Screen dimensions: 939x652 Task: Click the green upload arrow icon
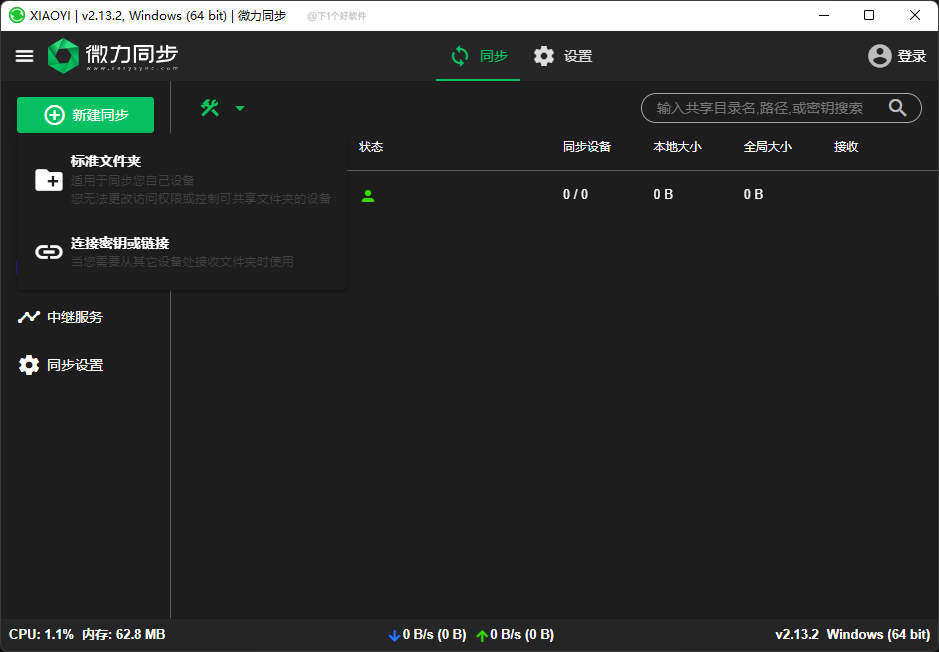pyautogui.click(x=482, y=635)
